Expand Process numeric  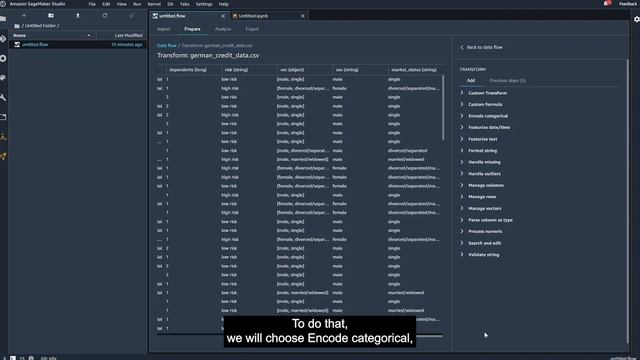[485, 231]
